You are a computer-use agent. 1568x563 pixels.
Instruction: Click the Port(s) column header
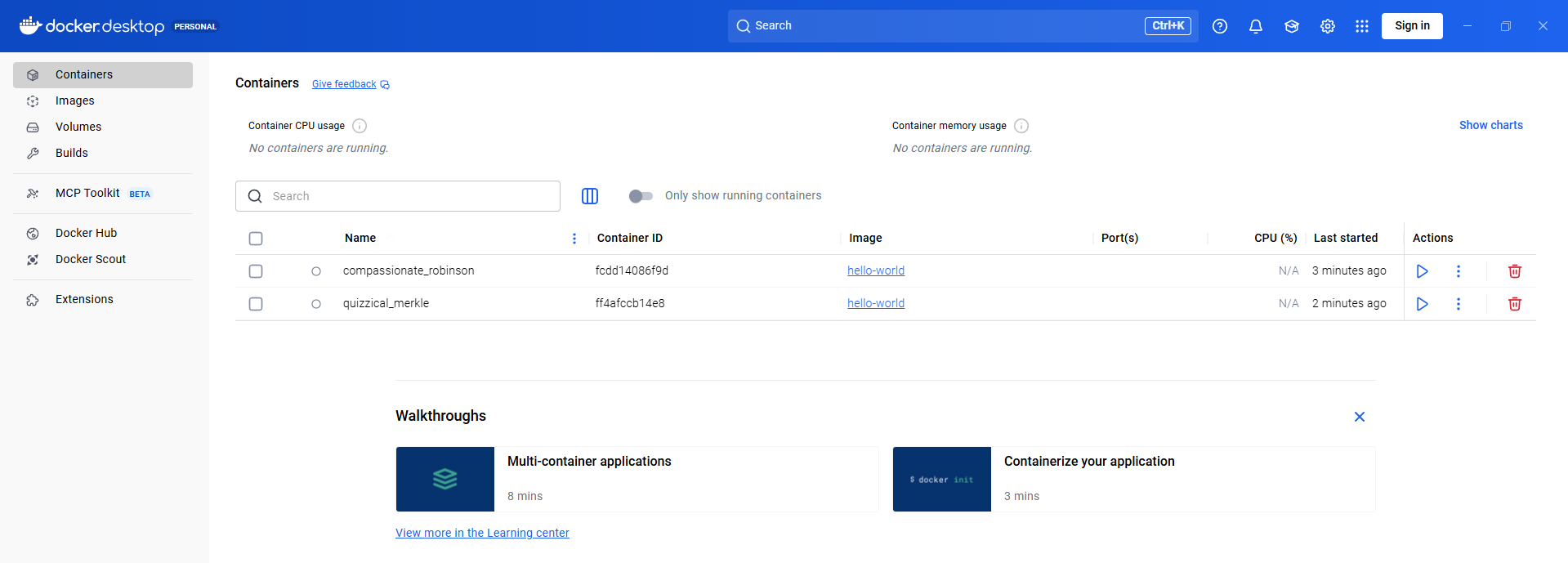1119,238
